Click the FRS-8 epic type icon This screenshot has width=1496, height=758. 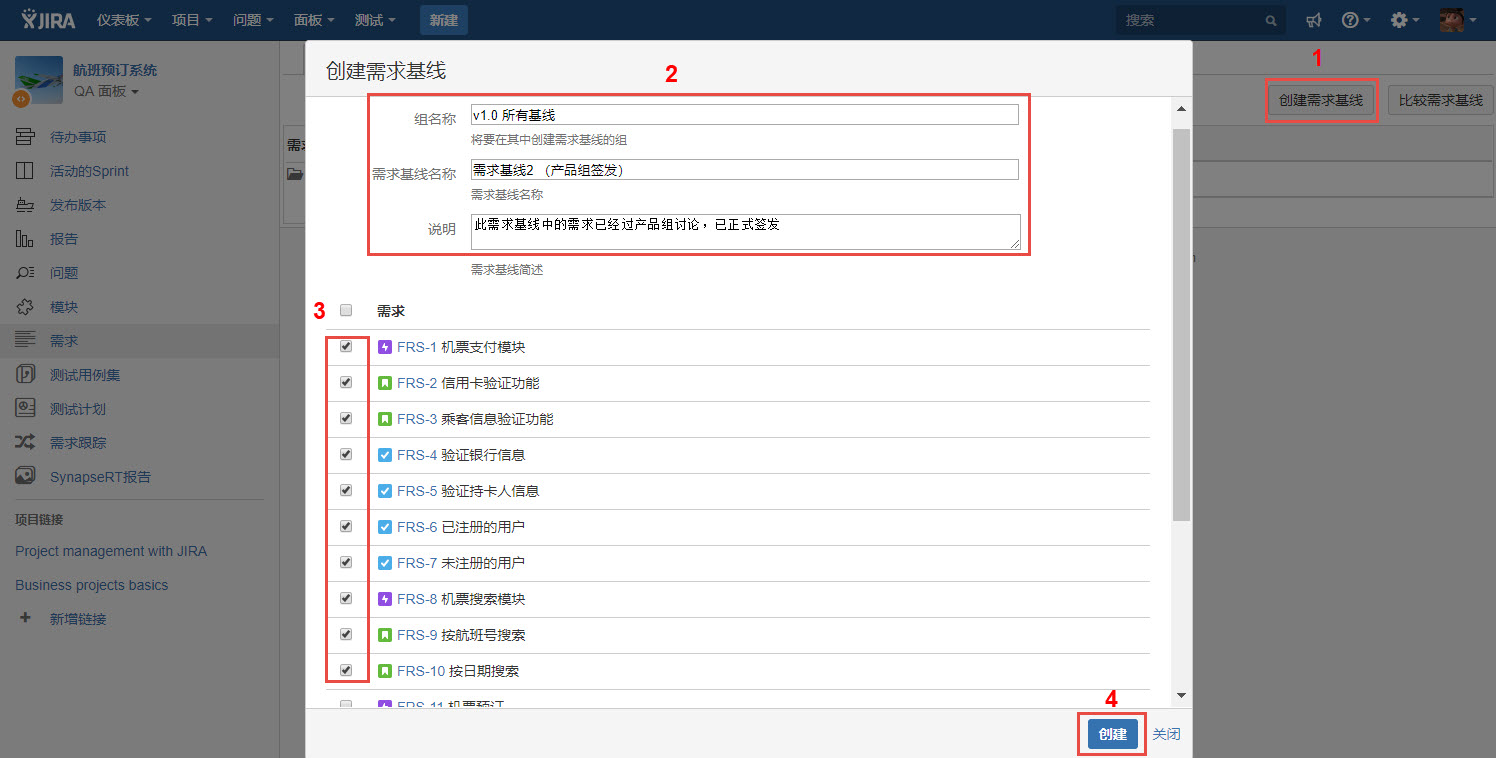[385, 599]
